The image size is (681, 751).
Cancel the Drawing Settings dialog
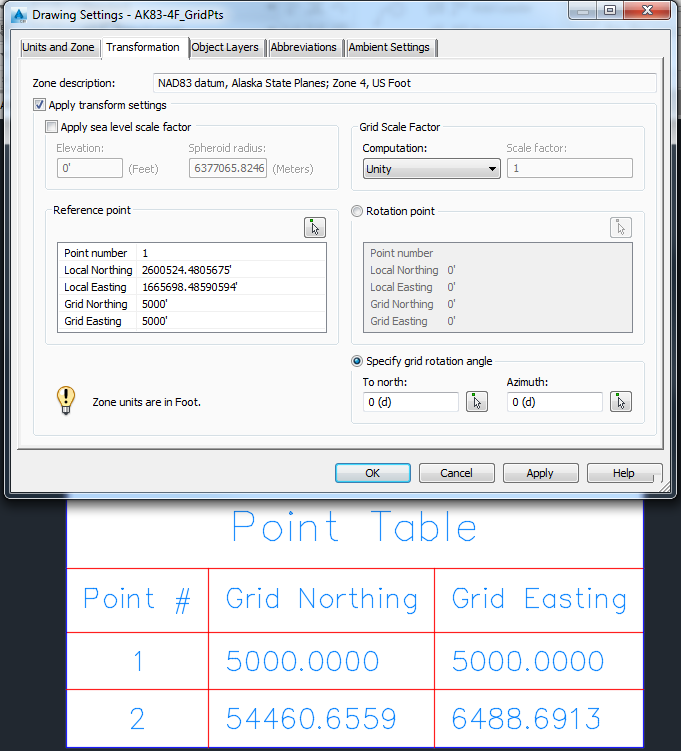tap(456, 473)
